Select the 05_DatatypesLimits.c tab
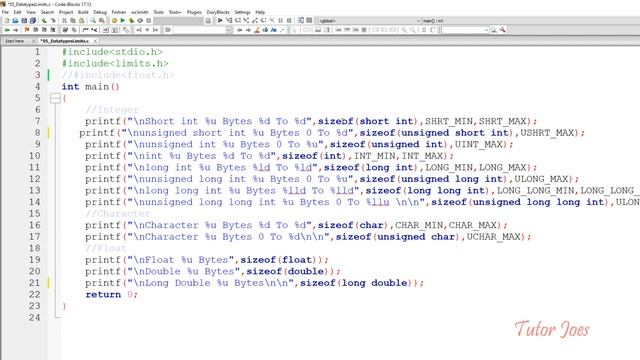 coord(65,41)
